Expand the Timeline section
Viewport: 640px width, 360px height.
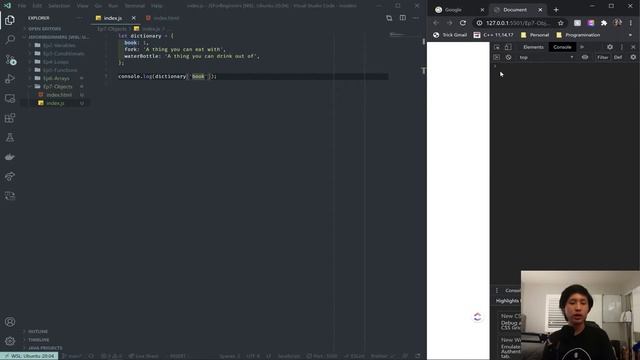coord(39,340)
